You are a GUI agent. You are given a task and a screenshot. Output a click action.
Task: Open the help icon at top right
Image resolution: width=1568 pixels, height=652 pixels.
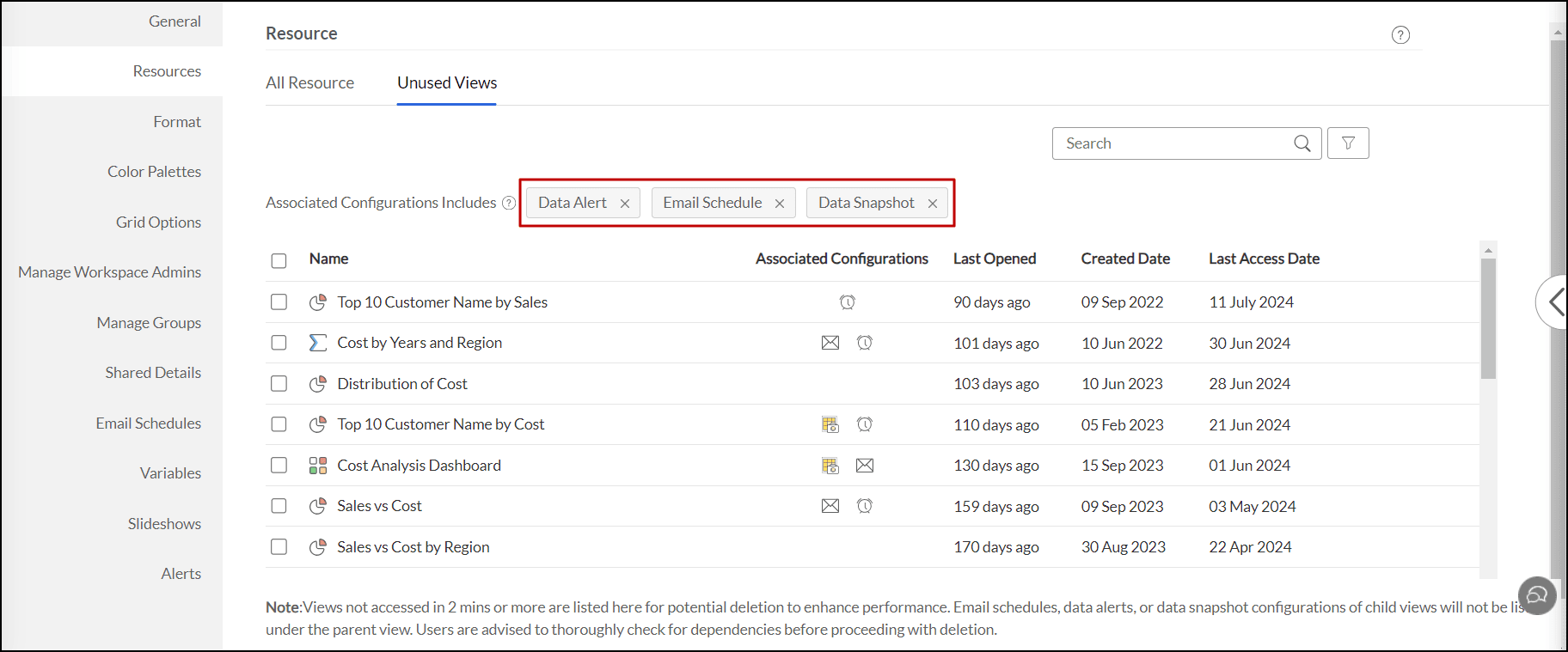pos(1400,35)
